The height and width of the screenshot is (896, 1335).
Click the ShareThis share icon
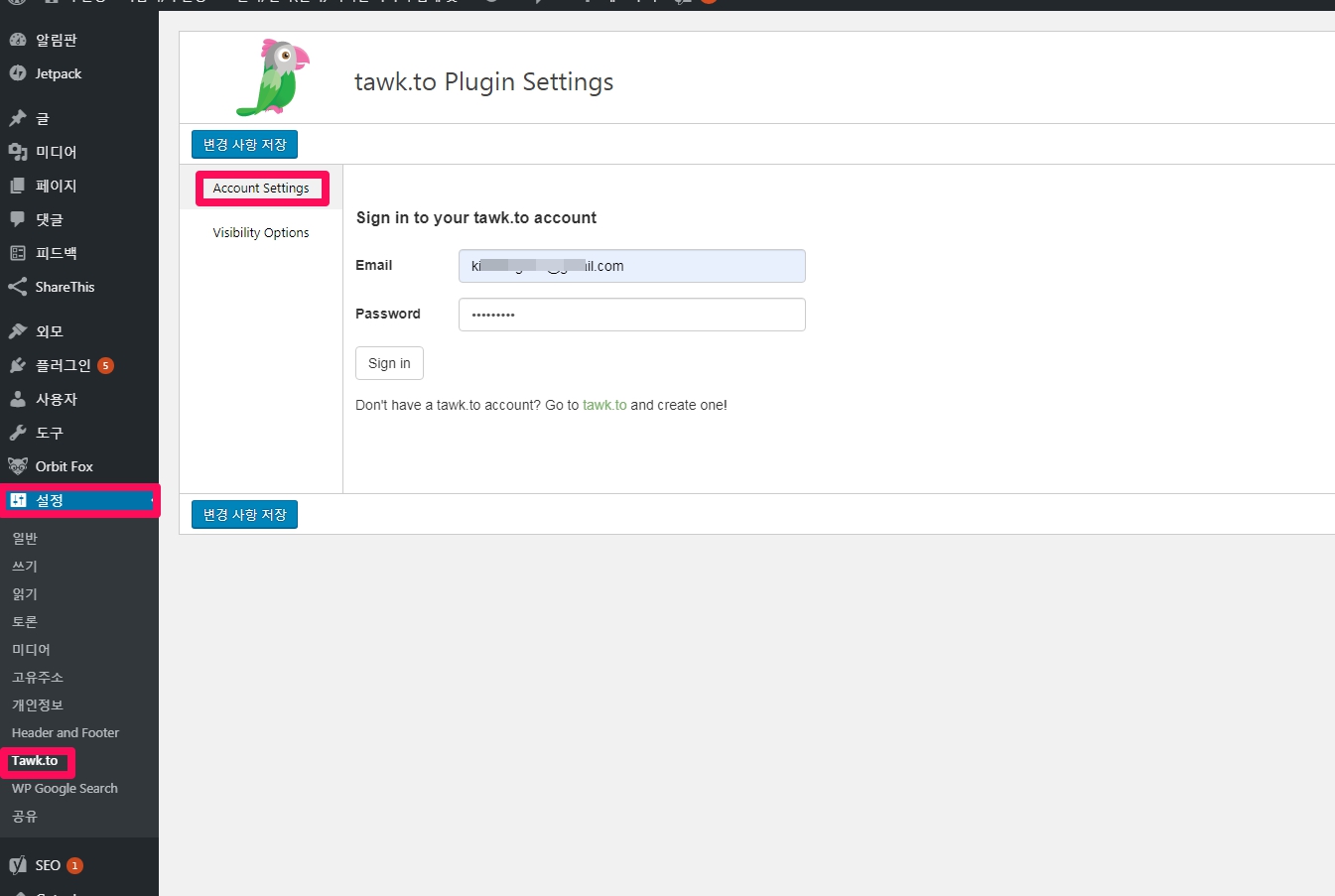(18, 287)
